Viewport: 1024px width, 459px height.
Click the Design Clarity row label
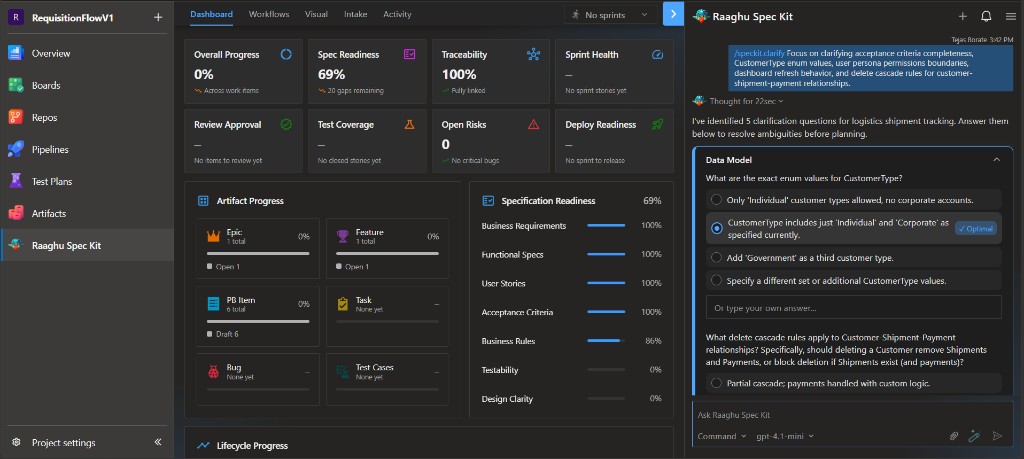click(507, 399)
